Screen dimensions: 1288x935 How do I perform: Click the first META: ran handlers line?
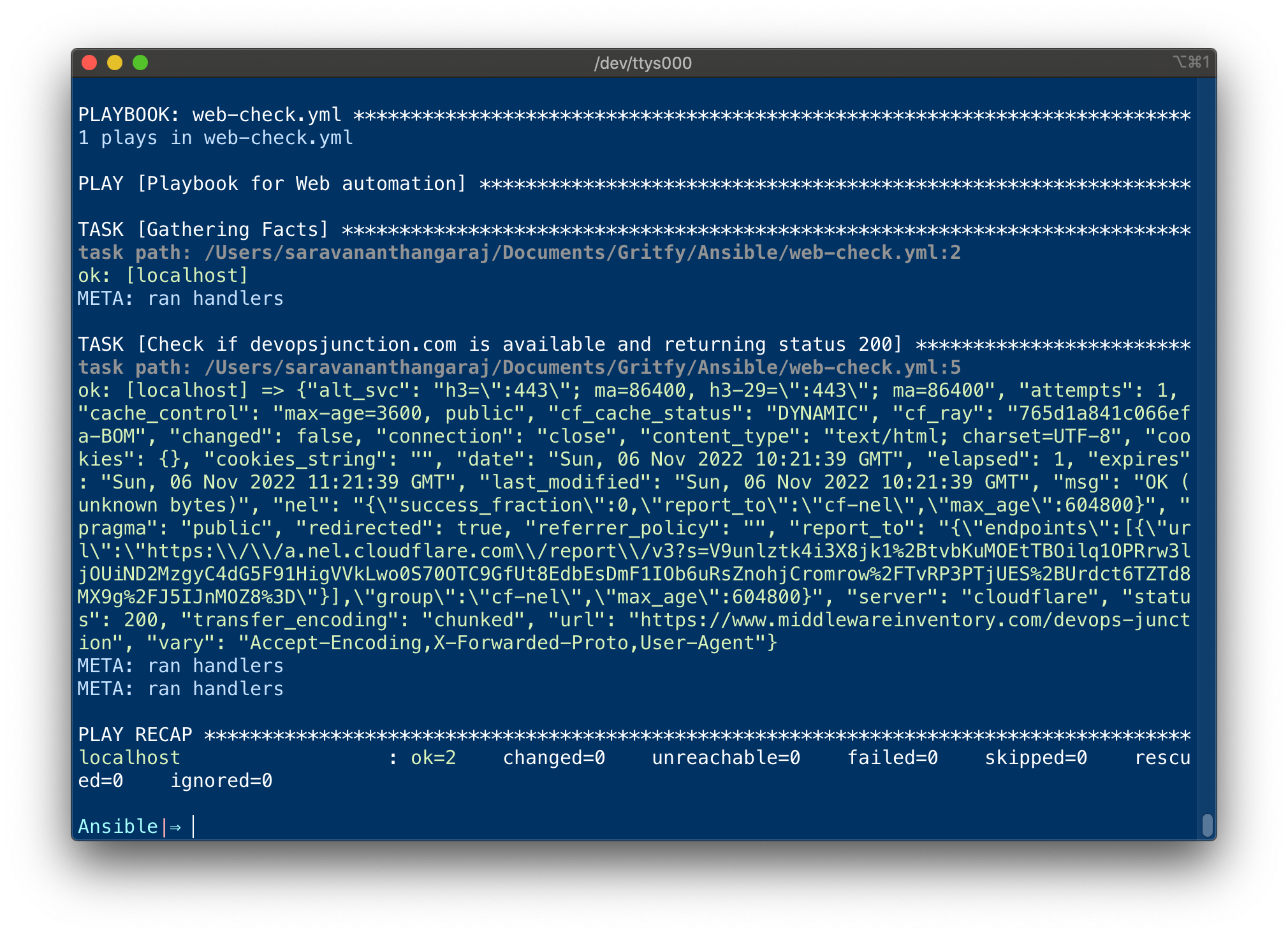tap(180, 298)
